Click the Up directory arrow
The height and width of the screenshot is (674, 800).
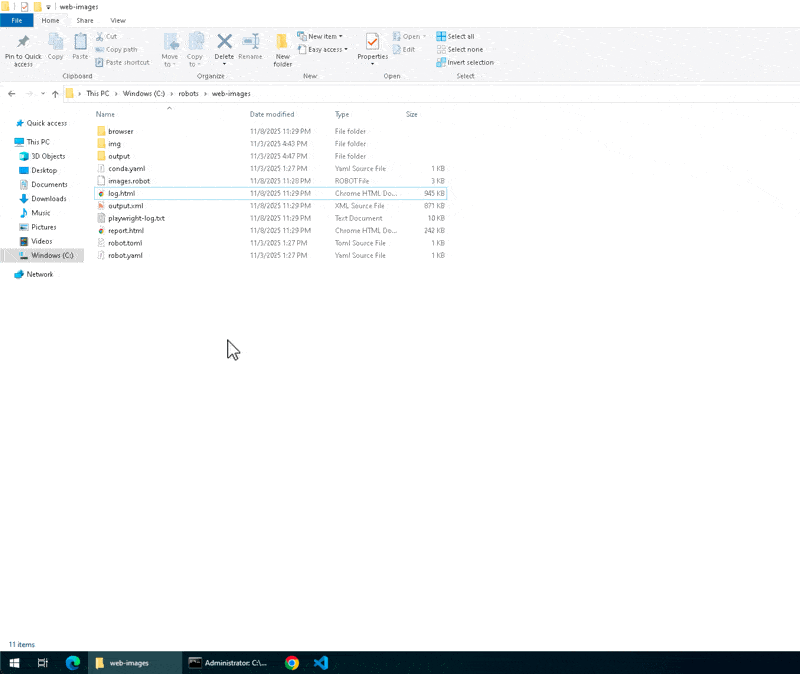click(55, 94)
